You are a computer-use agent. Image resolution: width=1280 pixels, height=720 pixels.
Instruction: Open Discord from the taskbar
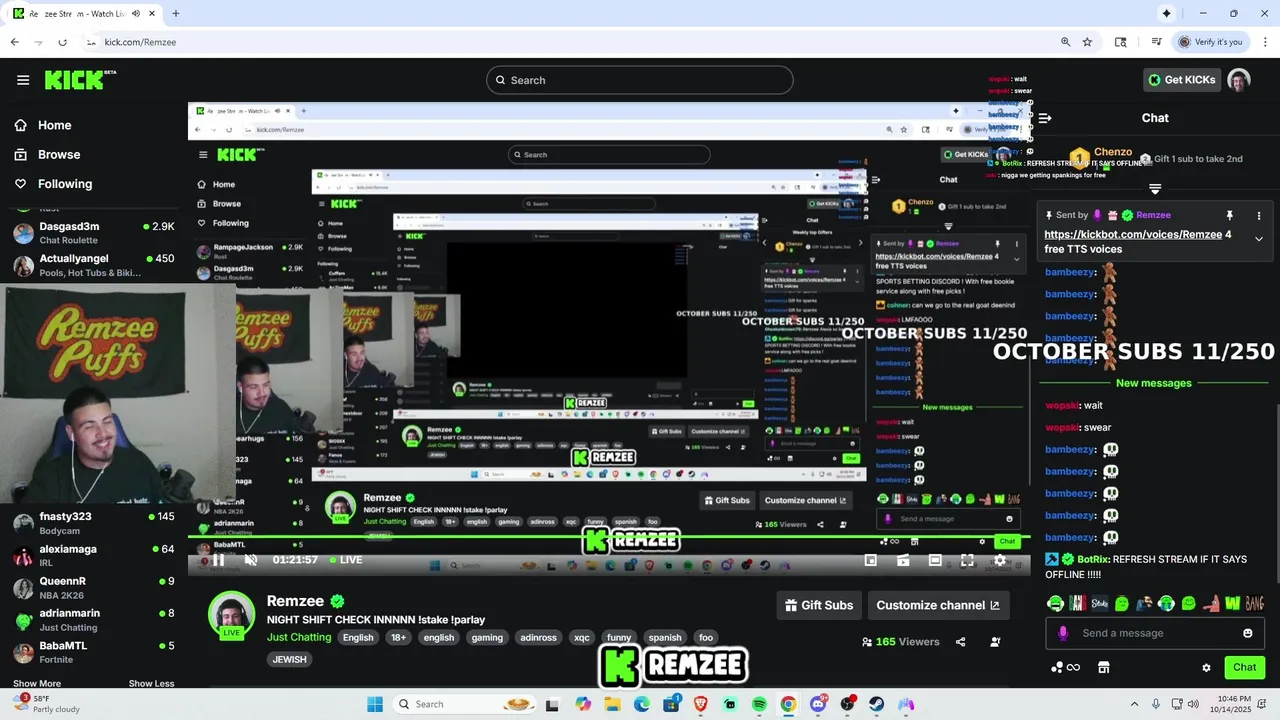point(818,704)
